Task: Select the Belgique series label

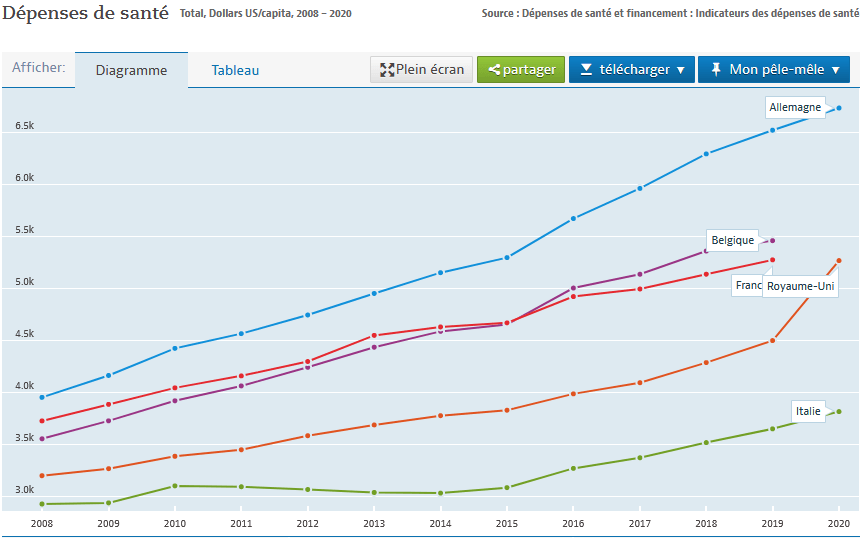Action: click(732, 241)
